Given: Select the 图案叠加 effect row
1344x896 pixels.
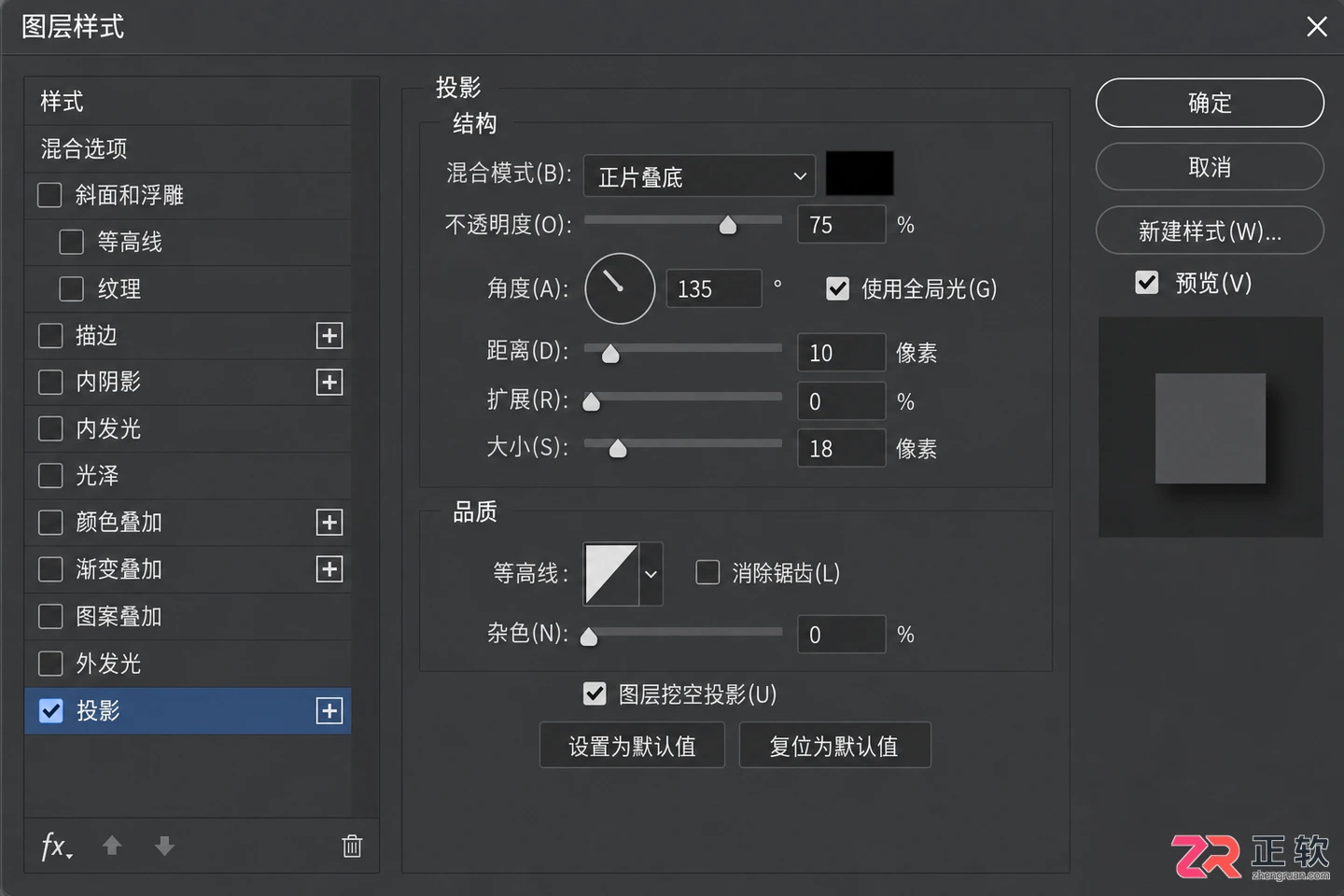Looking at the screenshot, I should (x=188, y=617).
